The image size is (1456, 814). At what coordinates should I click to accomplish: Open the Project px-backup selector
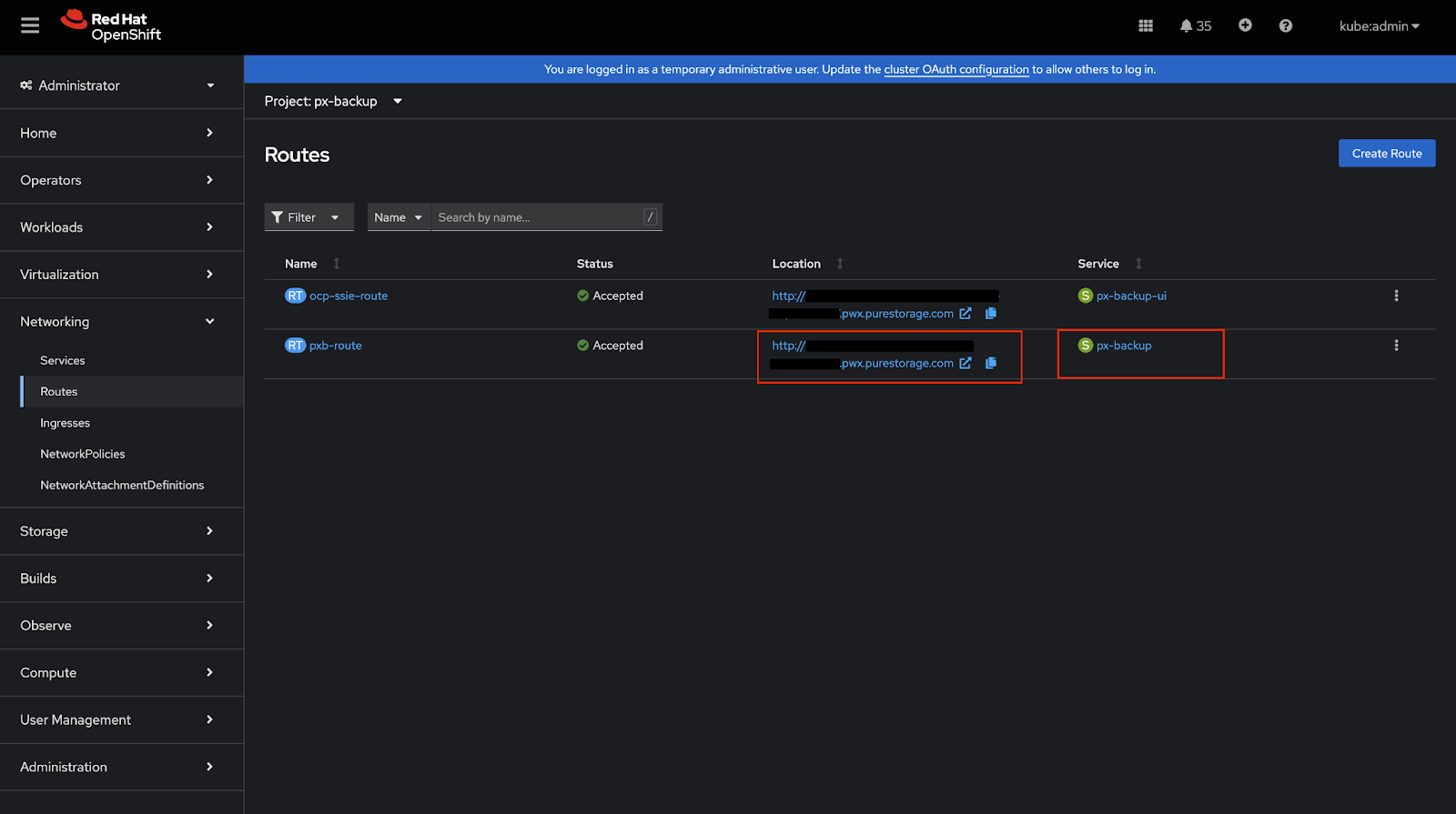(x=333, y=101)
